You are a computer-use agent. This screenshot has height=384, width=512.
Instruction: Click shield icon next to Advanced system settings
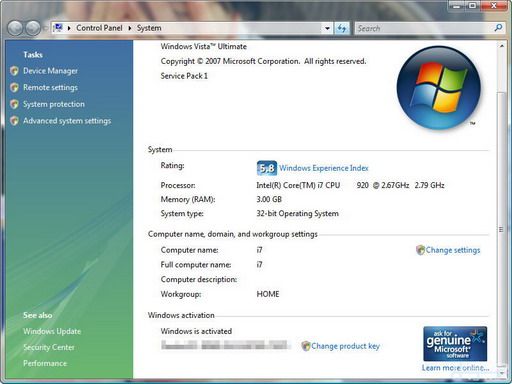pyautogui.click(x=14, y=121)
